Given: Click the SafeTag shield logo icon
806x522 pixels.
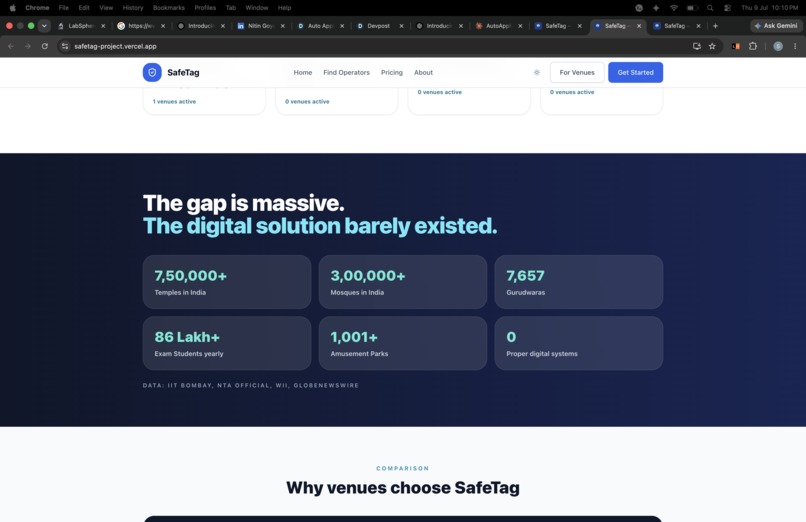Looking at the screenshot, I should tap(152, 72).
